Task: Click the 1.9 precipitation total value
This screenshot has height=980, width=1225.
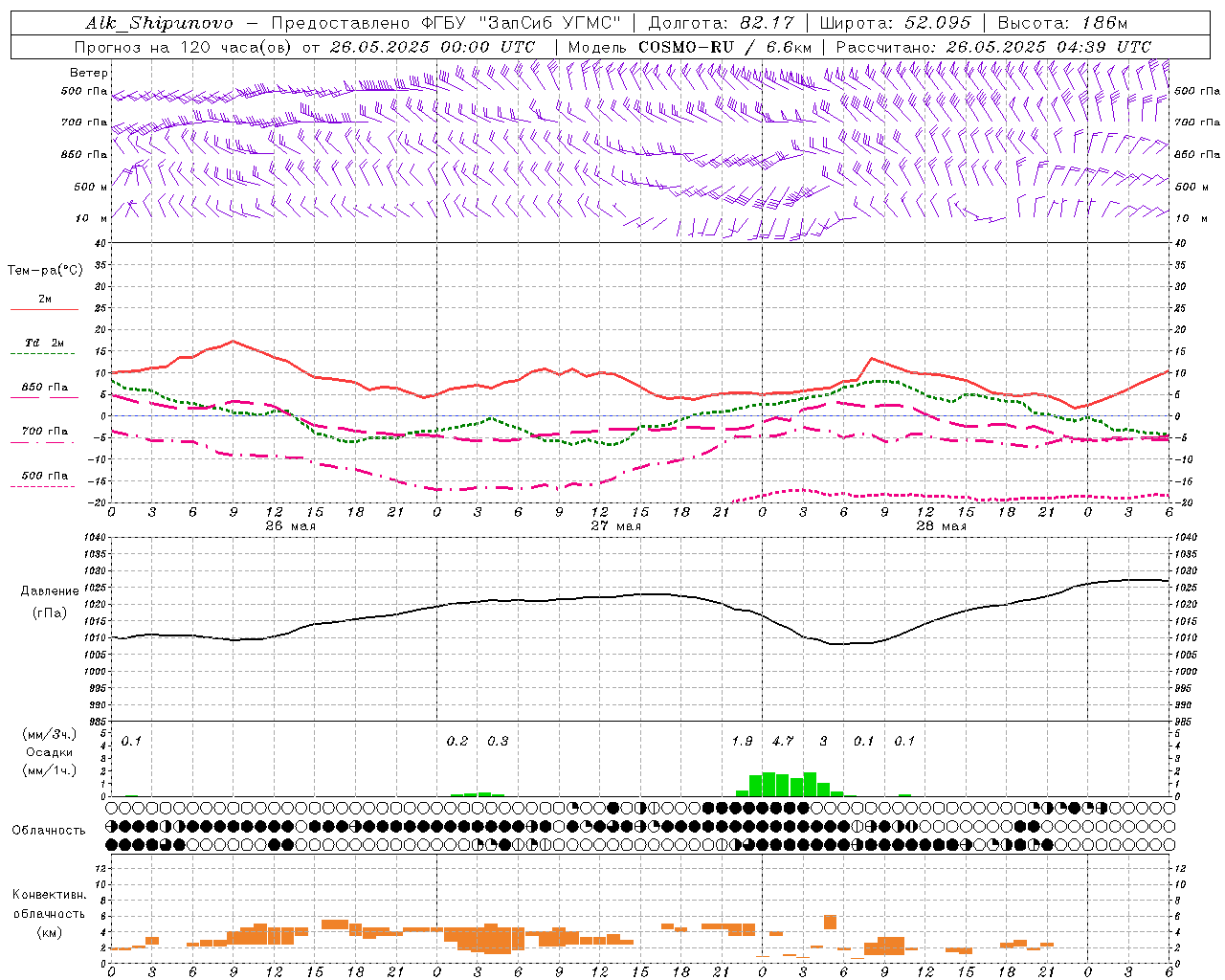Action: point(742,741)
